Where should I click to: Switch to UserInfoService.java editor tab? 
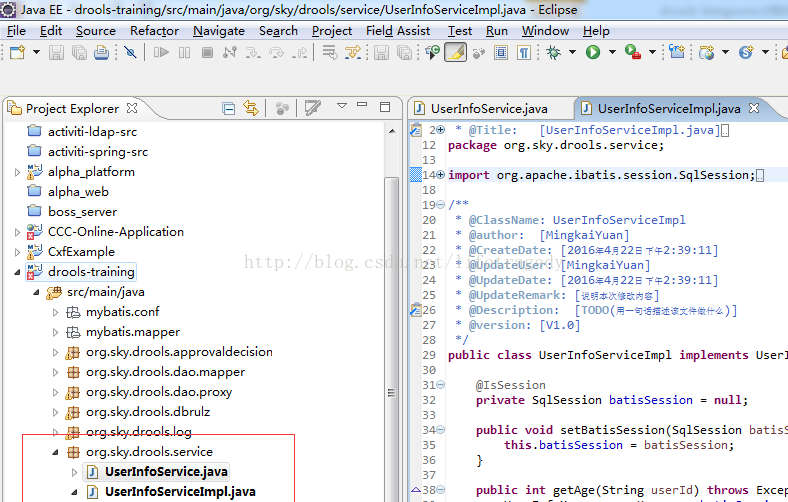[x=489, y=109]
